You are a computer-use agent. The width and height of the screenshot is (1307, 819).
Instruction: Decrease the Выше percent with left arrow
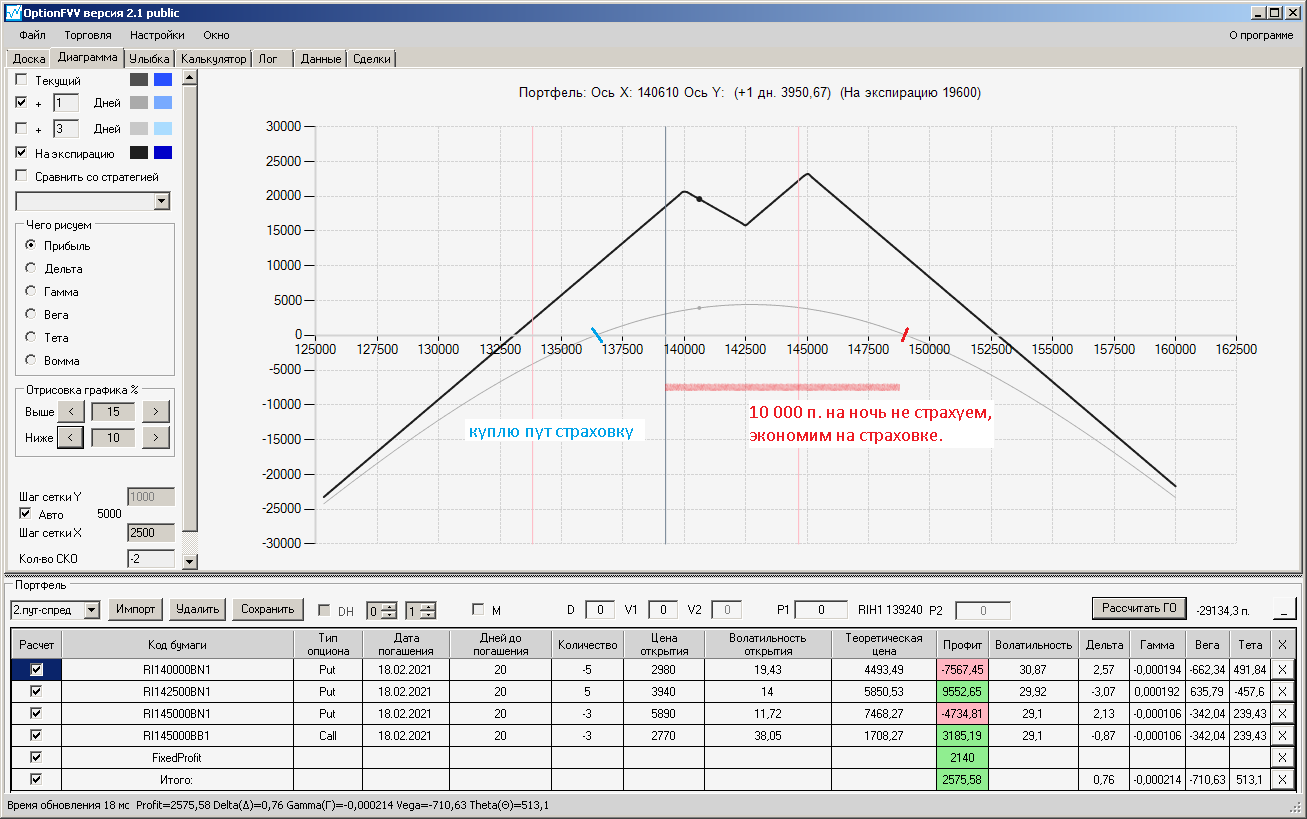click(71, 411)
